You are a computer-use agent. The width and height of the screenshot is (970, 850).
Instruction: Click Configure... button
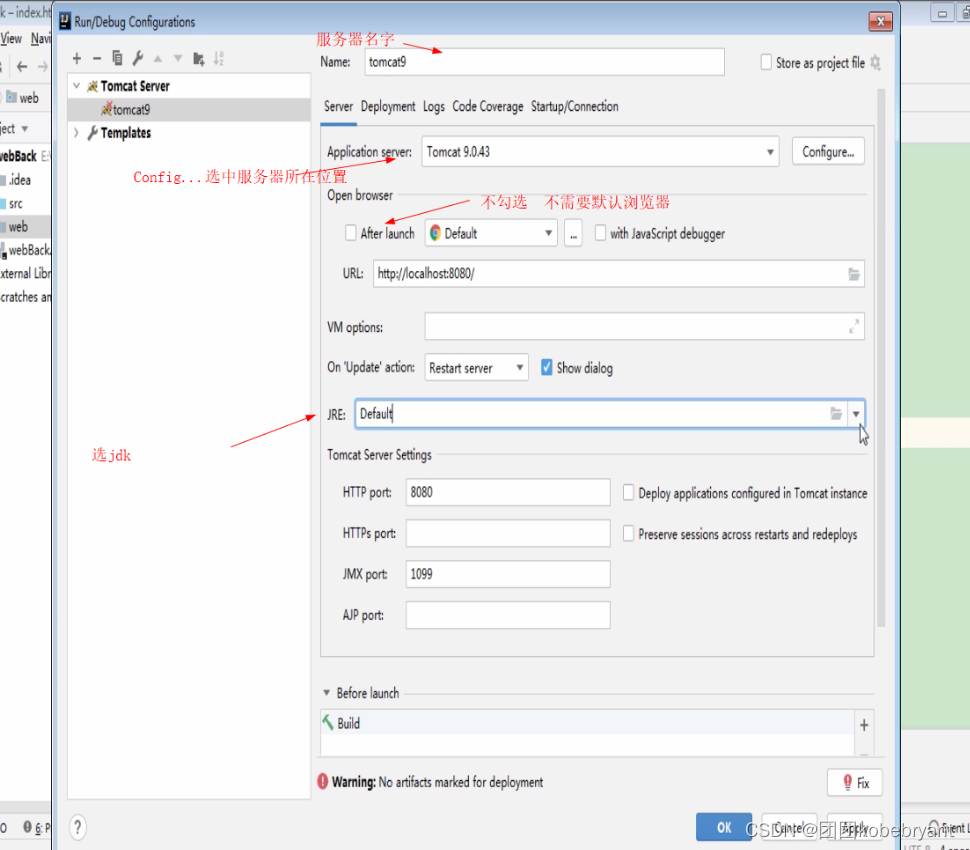(x=828, y=152)
